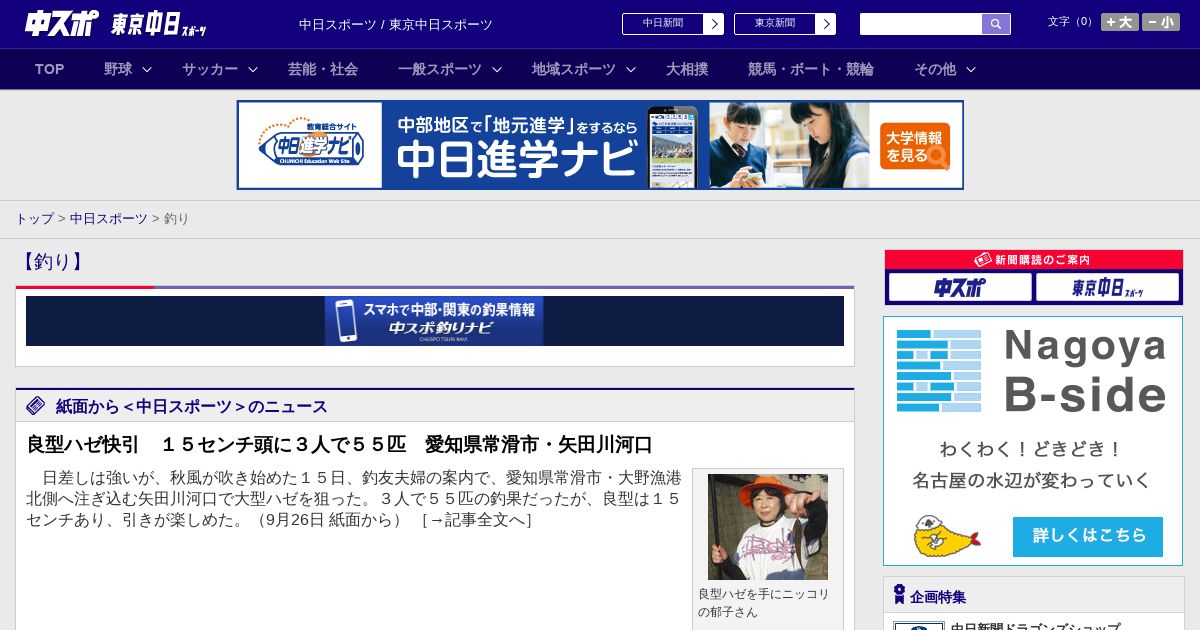Click the 中日スポーツ / 東京中日スポーツ header text
This screenshot has height=630, width=1200.
396,25
